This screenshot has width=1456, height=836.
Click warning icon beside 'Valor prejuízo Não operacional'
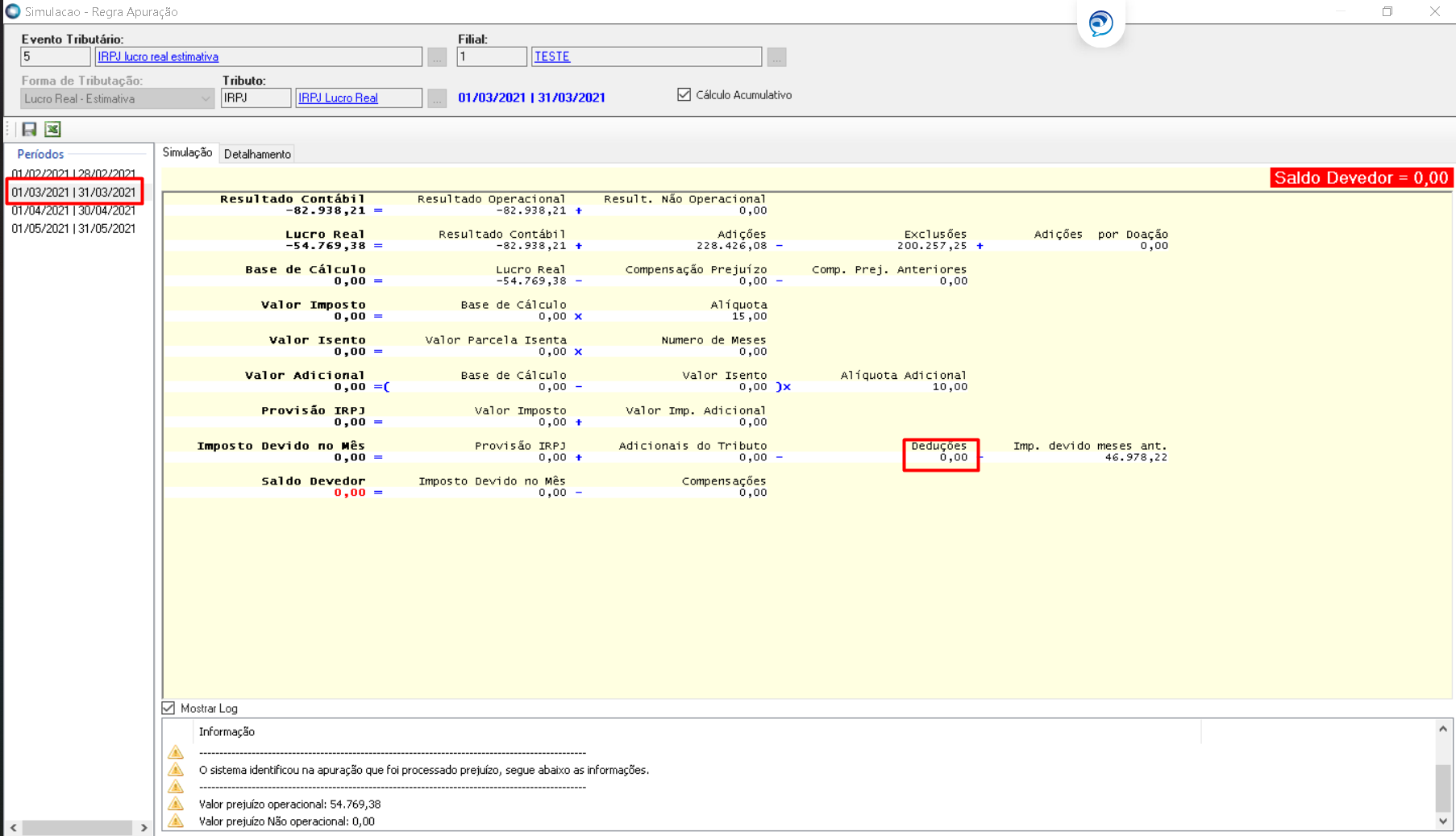click(176, 821)
